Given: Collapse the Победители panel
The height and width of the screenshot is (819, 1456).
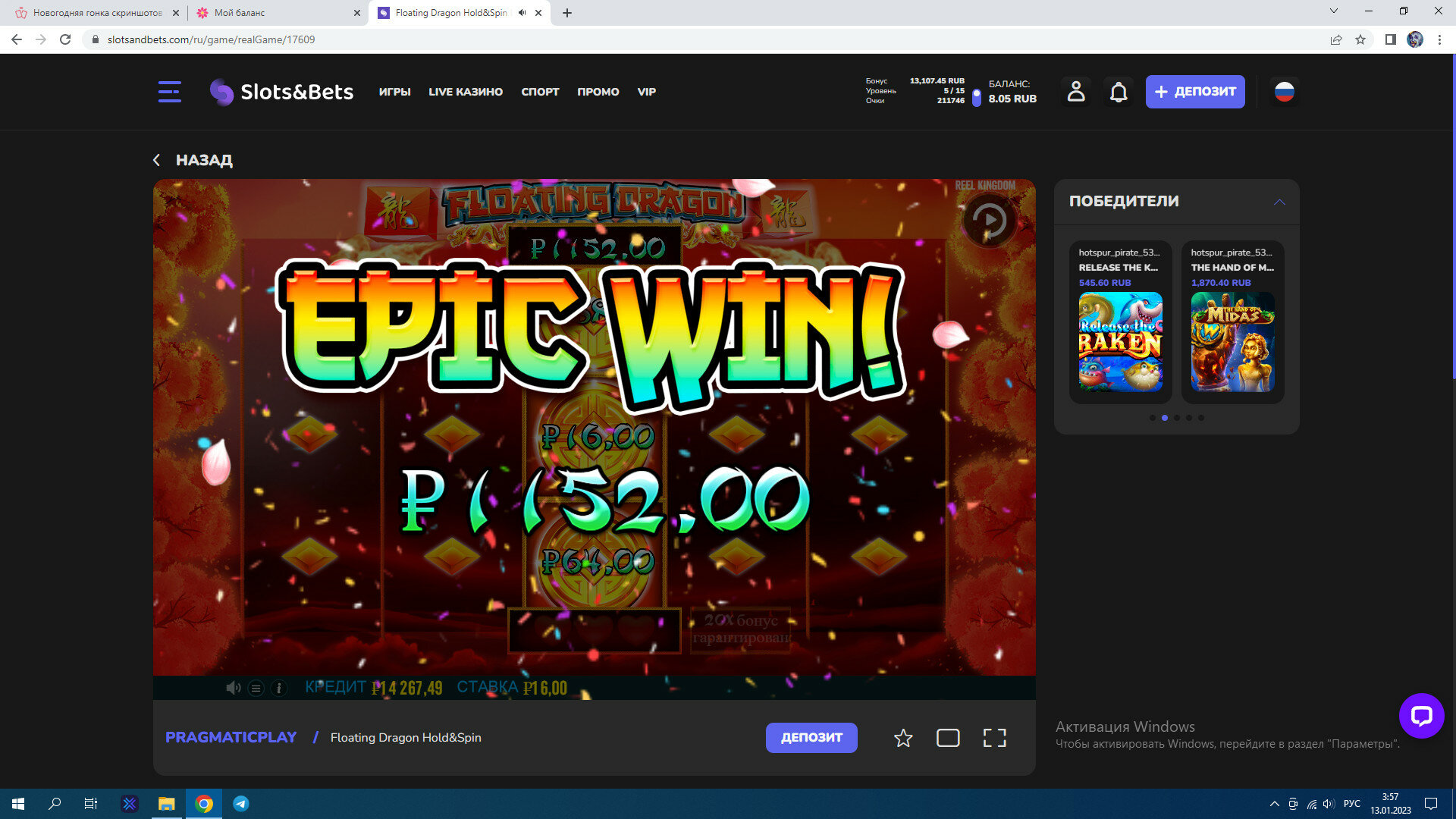Looking at the screenshot, I should tap(1279, 202).
